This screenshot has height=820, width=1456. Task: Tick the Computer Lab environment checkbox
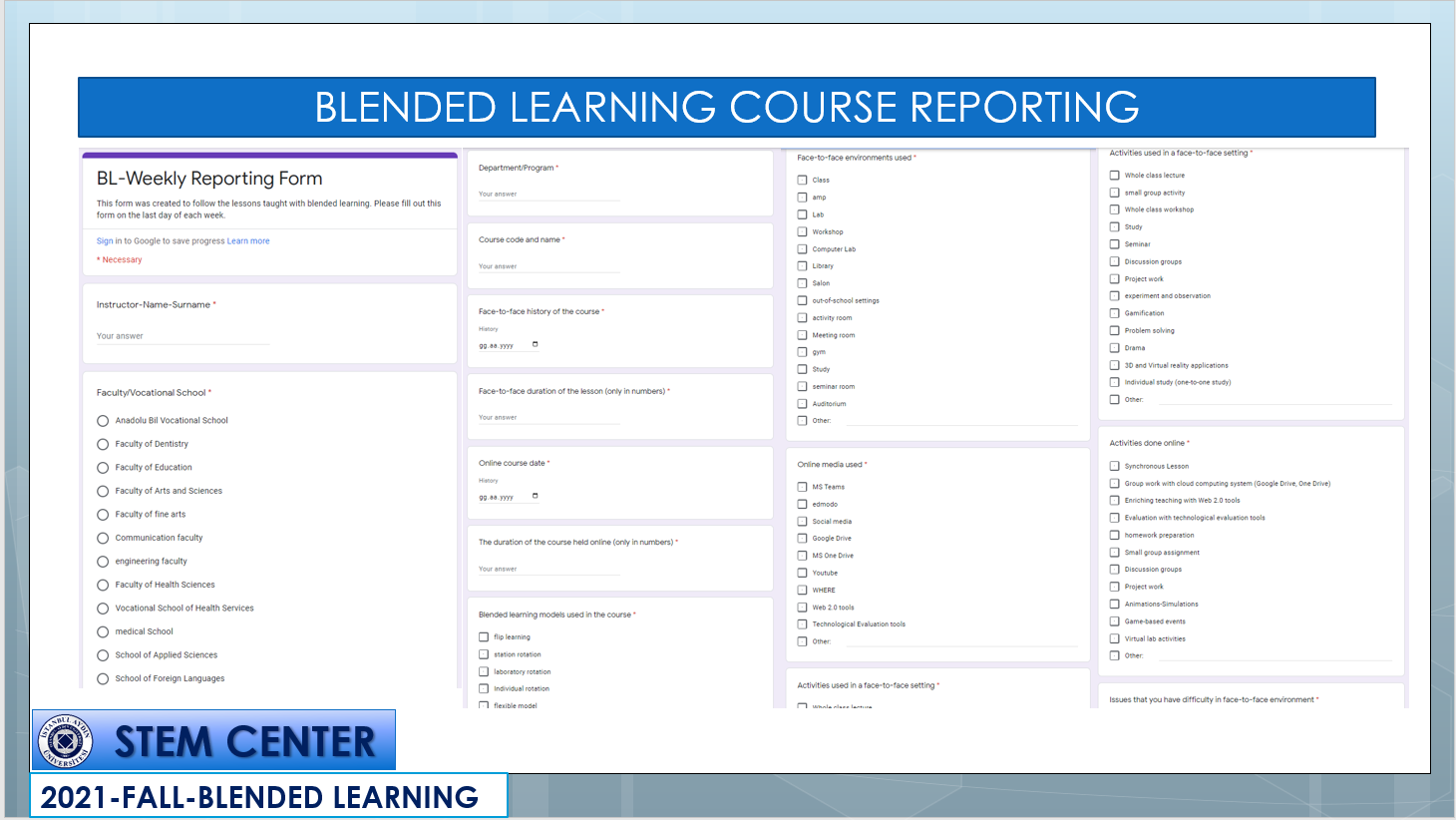pos(802,249)
